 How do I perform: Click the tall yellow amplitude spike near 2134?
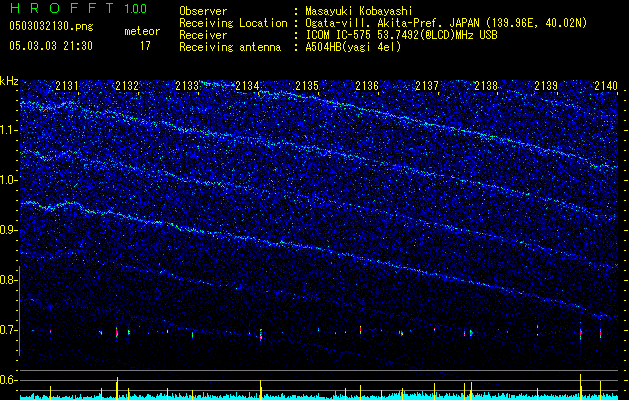tap(261, 390)
